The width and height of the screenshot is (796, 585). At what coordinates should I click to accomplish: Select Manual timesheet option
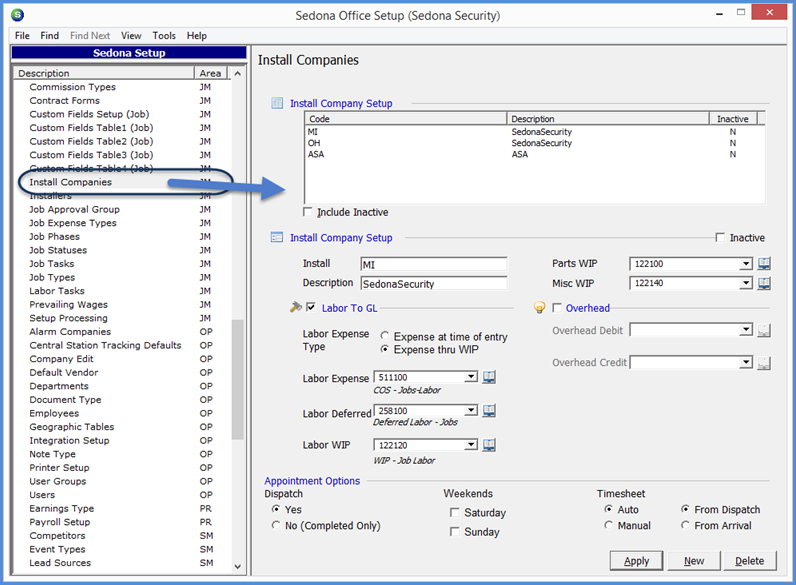pyautogui.click(x=608, y=525)
